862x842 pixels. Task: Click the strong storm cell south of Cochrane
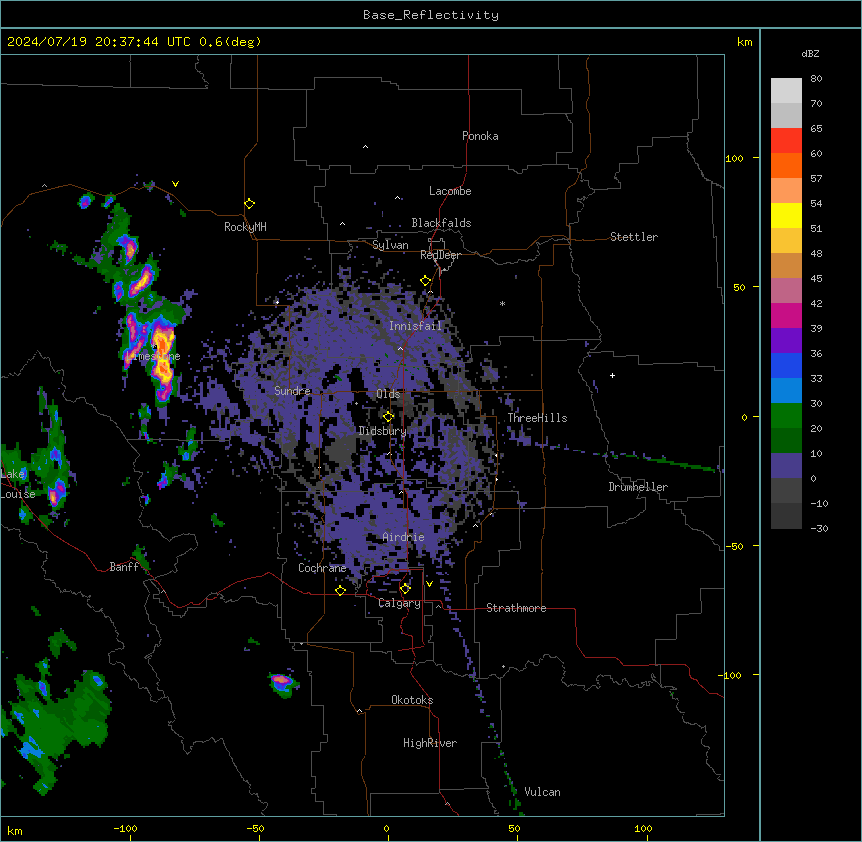pos(283,683)
